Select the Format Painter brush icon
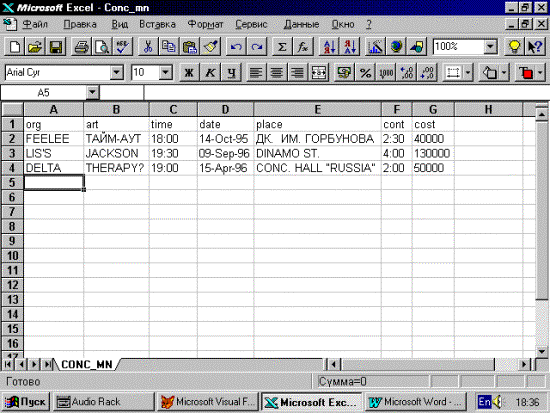Screen dimensions: 550x413 tap(211, 47)
